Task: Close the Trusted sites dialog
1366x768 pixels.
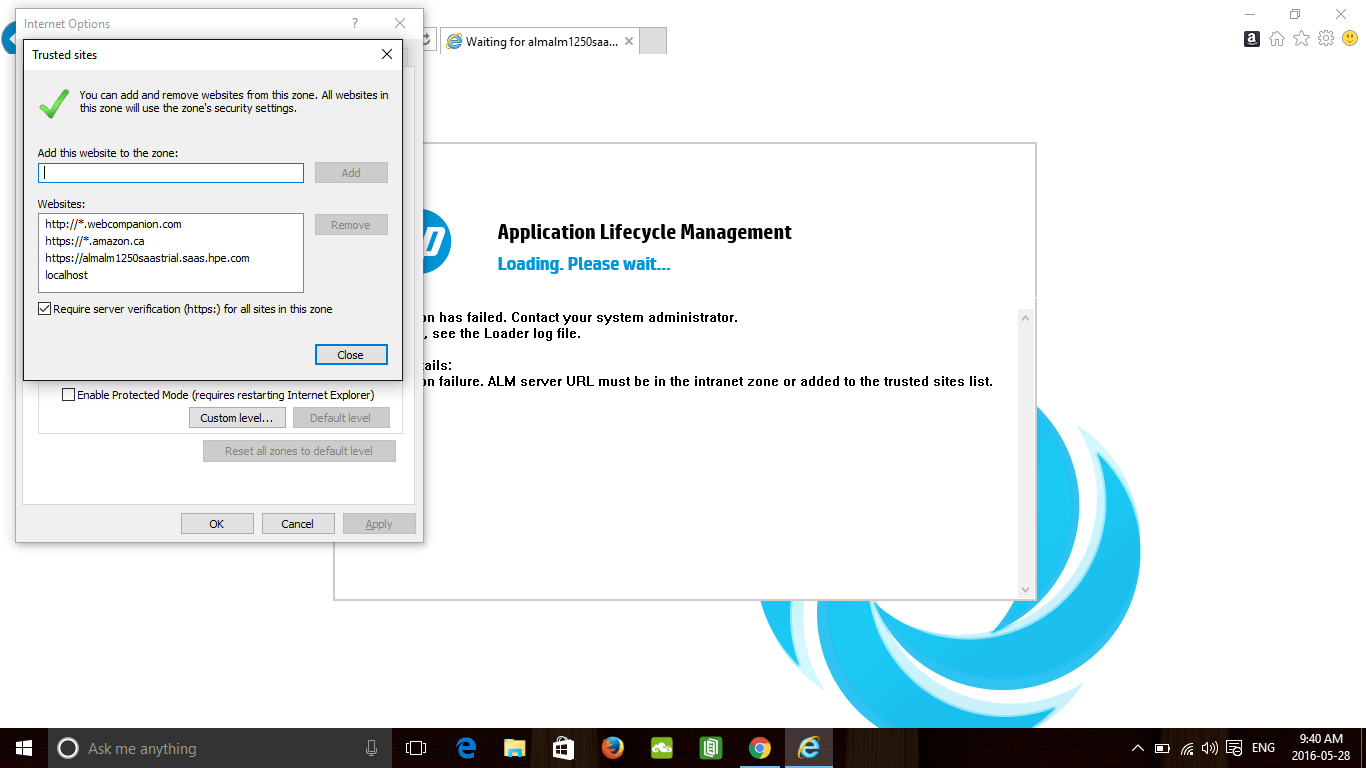Action: [351, 354]
